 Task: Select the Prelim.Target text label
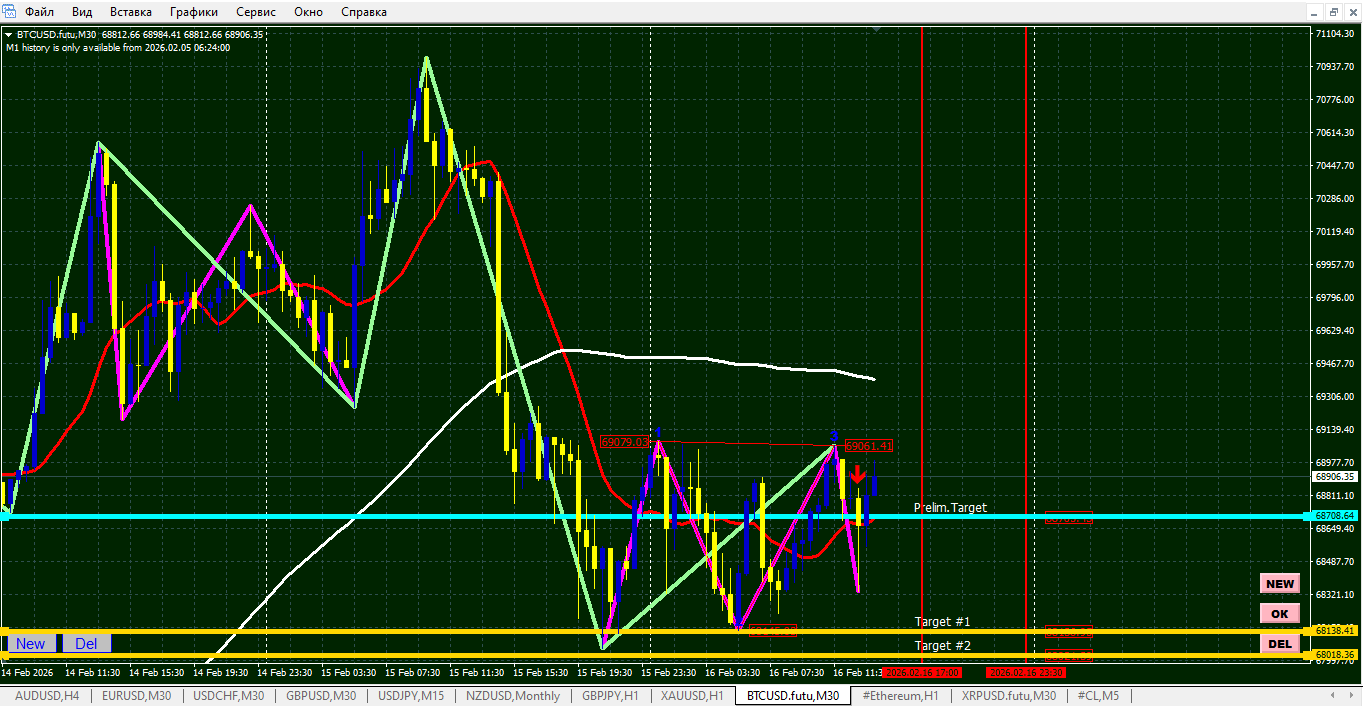point(950,508)
